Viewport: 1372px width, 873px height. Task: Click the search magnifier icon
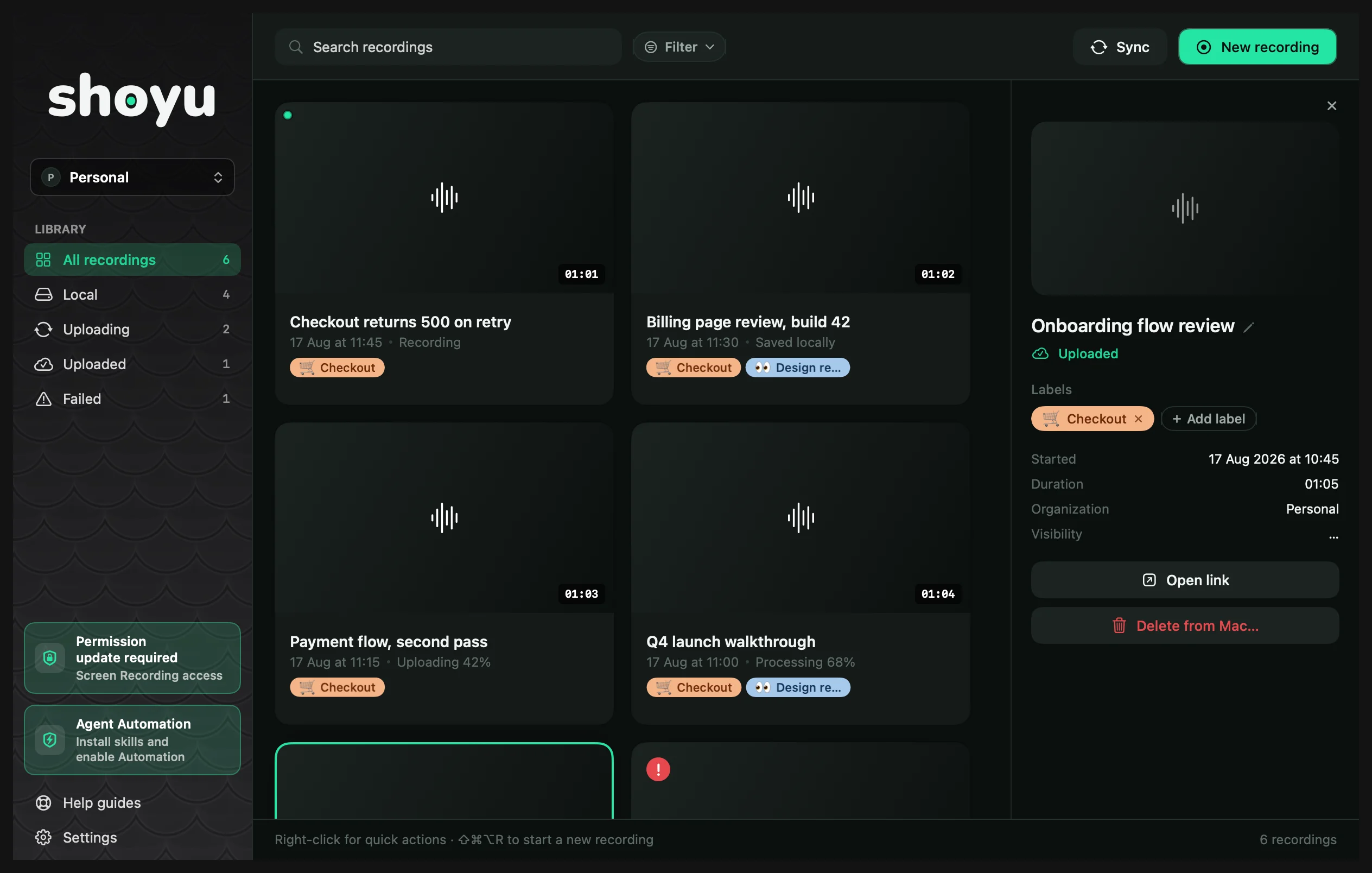(295, 47)
